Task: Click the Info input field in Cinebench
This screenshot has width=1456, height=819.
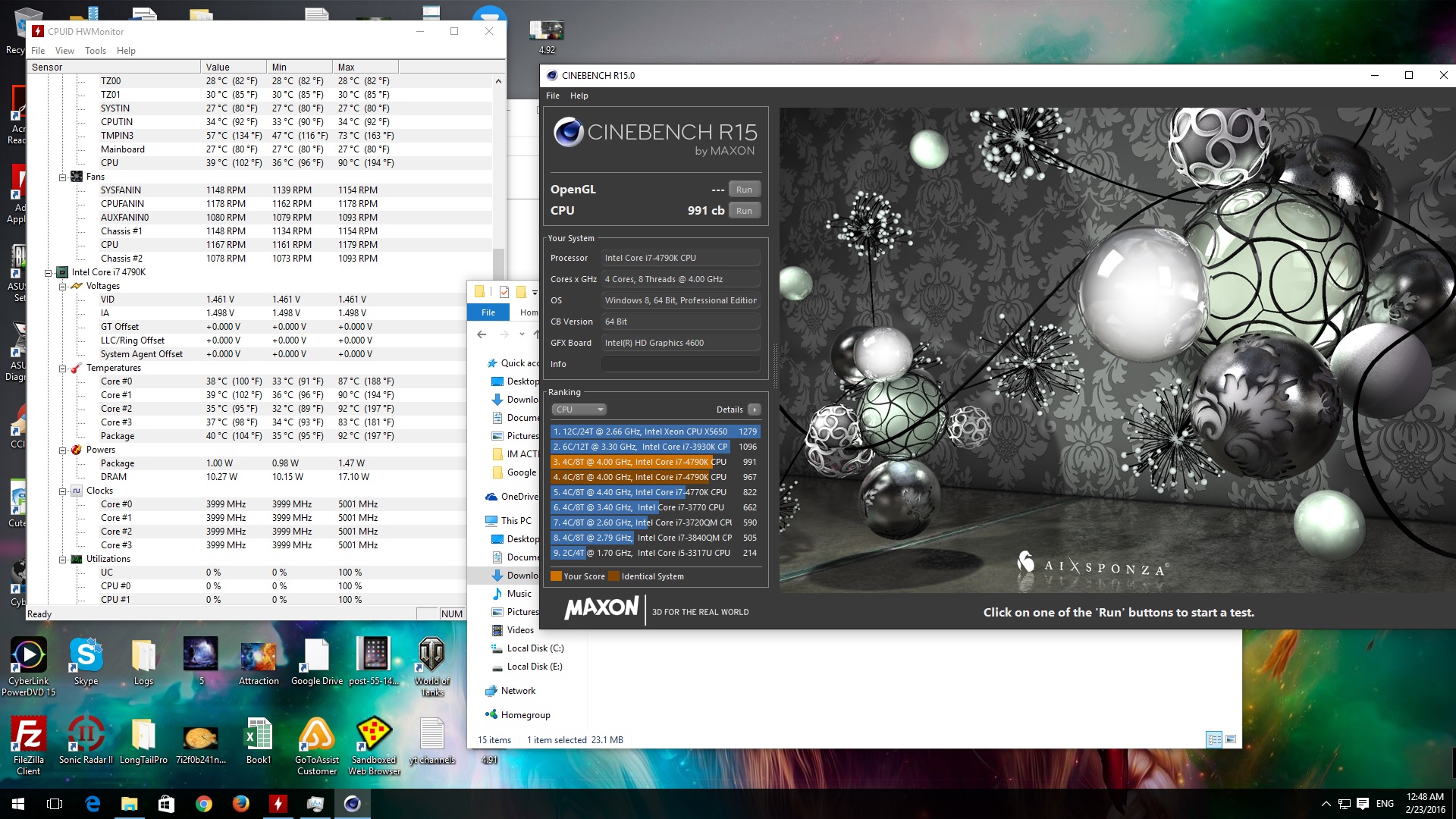Action: pos(680,364)
